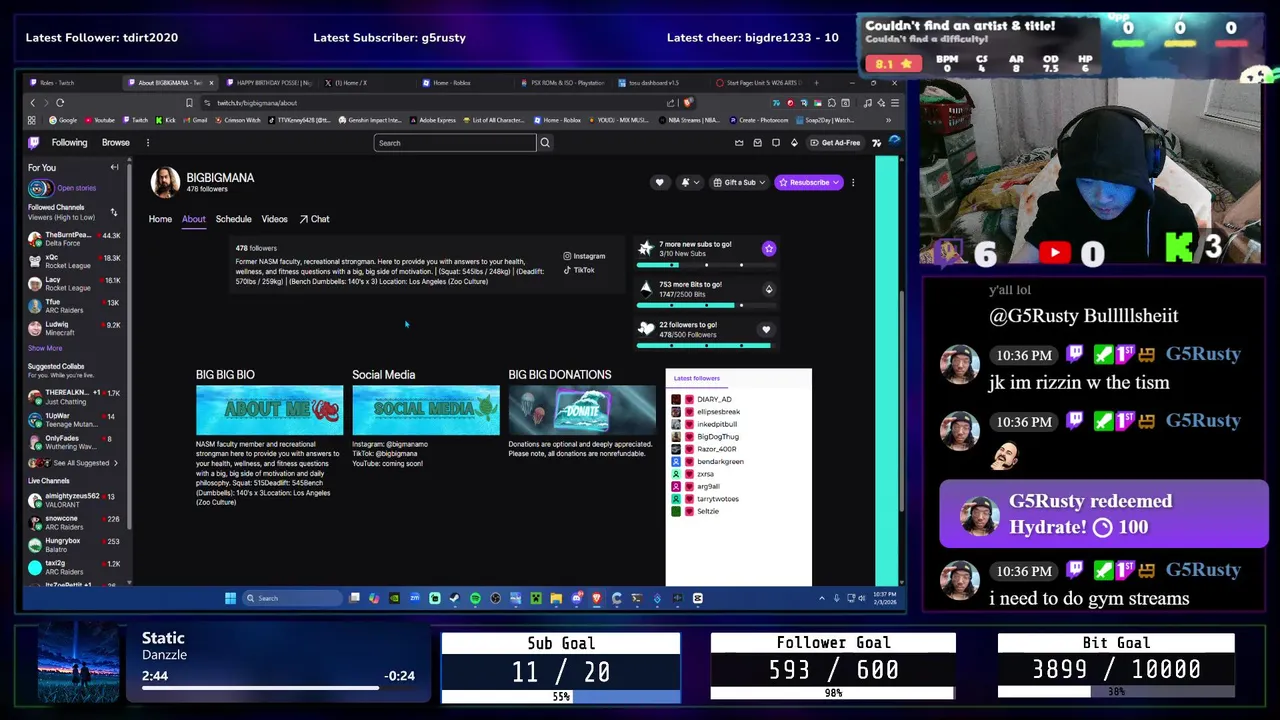Open Windows Start menu on taskbar
Viewport: 1280px width, 720px height.
click(230, 598)
